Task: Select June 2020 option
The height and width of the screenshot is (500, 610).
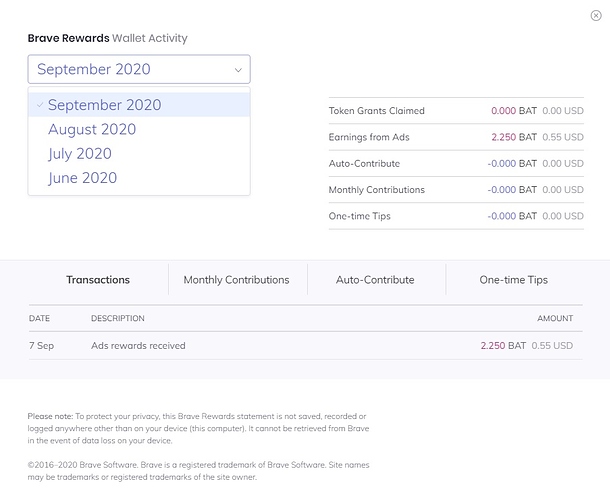Action: [82, 178]
